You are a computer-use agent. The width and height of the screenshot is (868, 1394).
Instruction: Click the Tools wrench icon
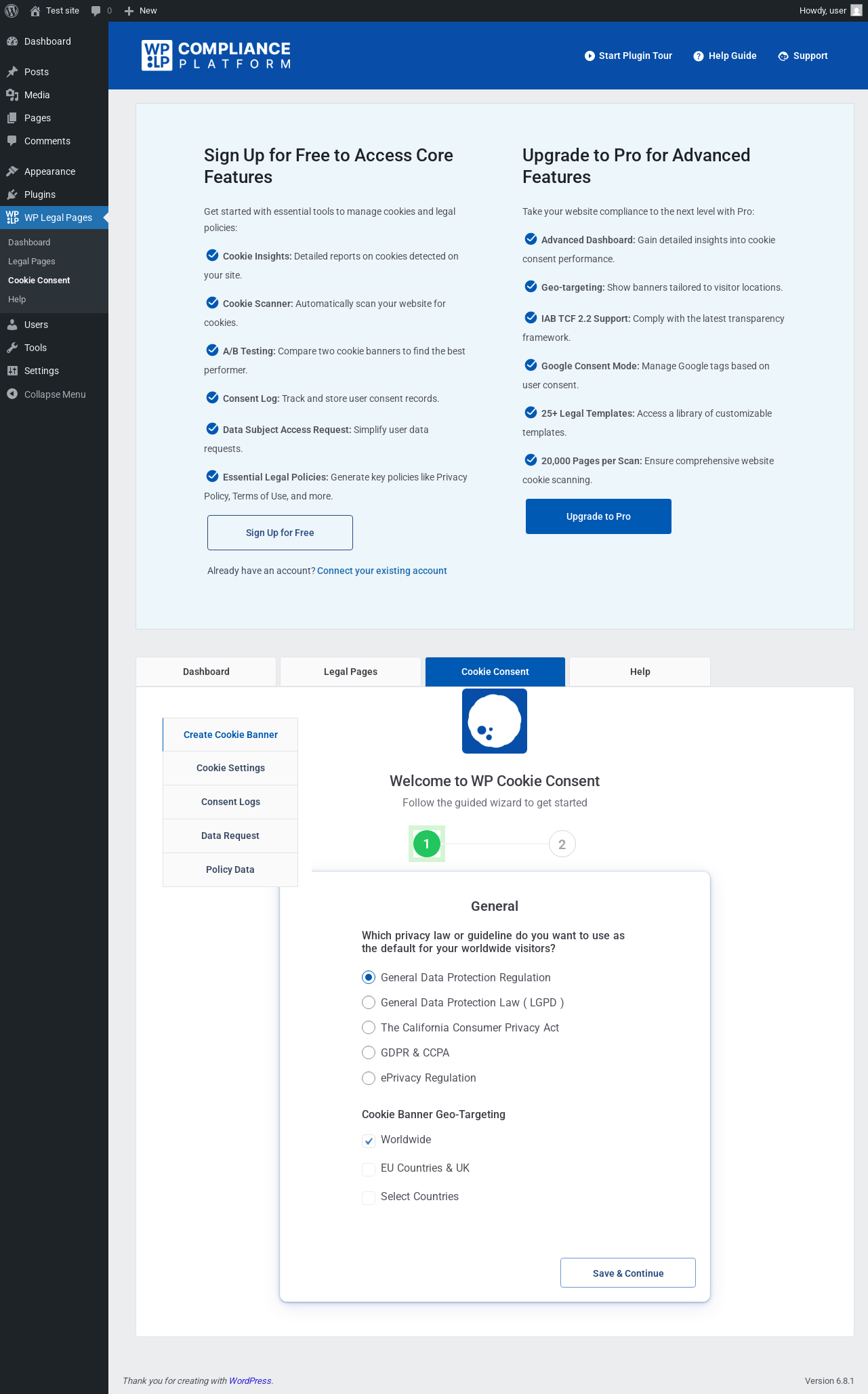pos(12,348)
